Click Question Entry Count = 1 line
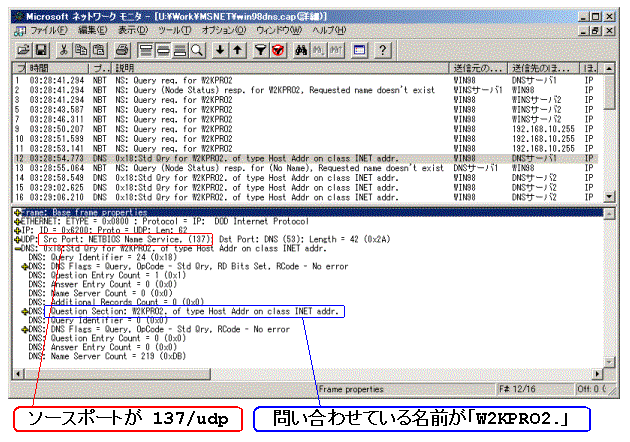Screen dimensions: 630x442 tap(107, 276)
